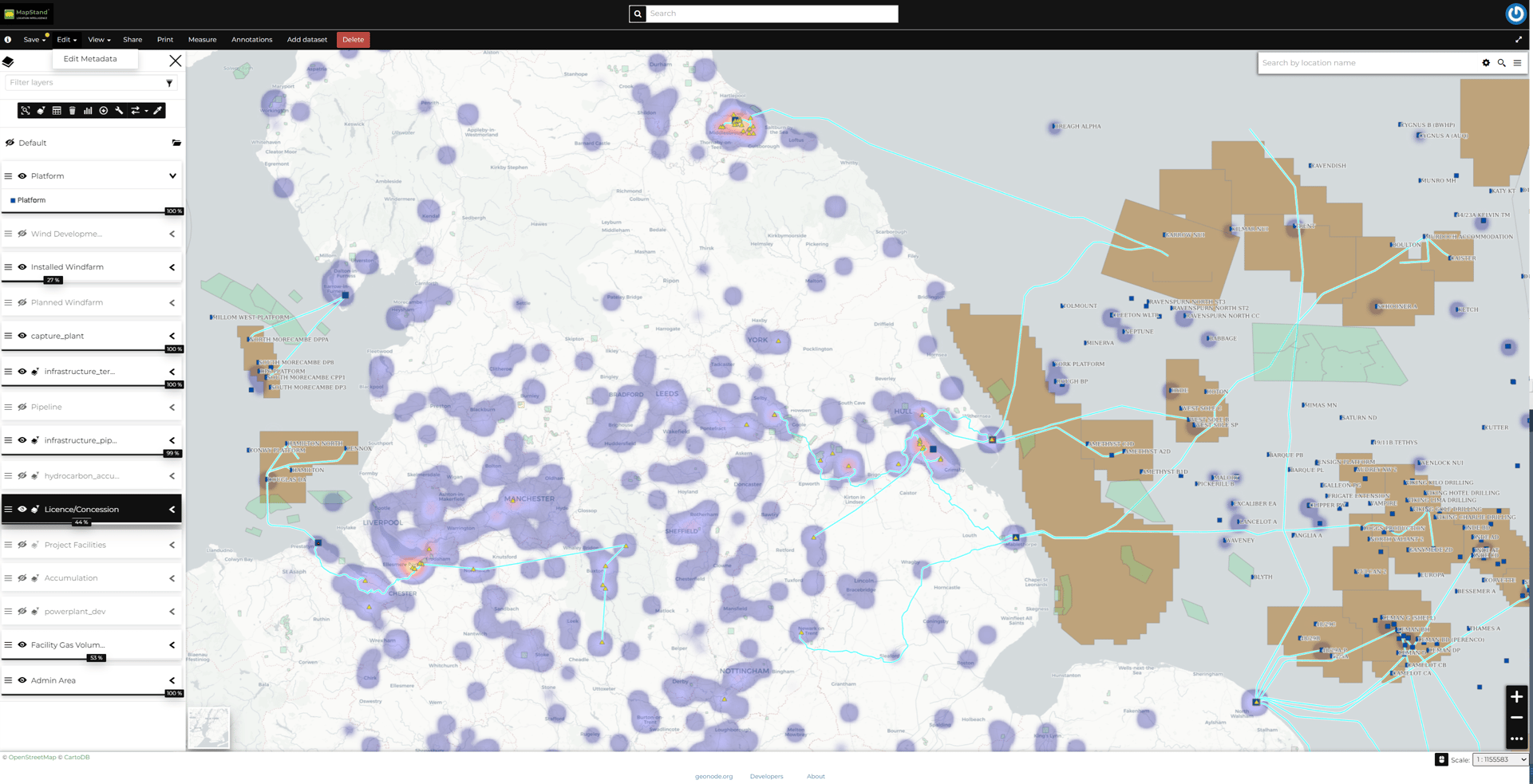Image resolution: width=1533 pixels, height=784 pixels.
Task: Select Edit Metadata from the Edit menu
Action: coord(90,58)
